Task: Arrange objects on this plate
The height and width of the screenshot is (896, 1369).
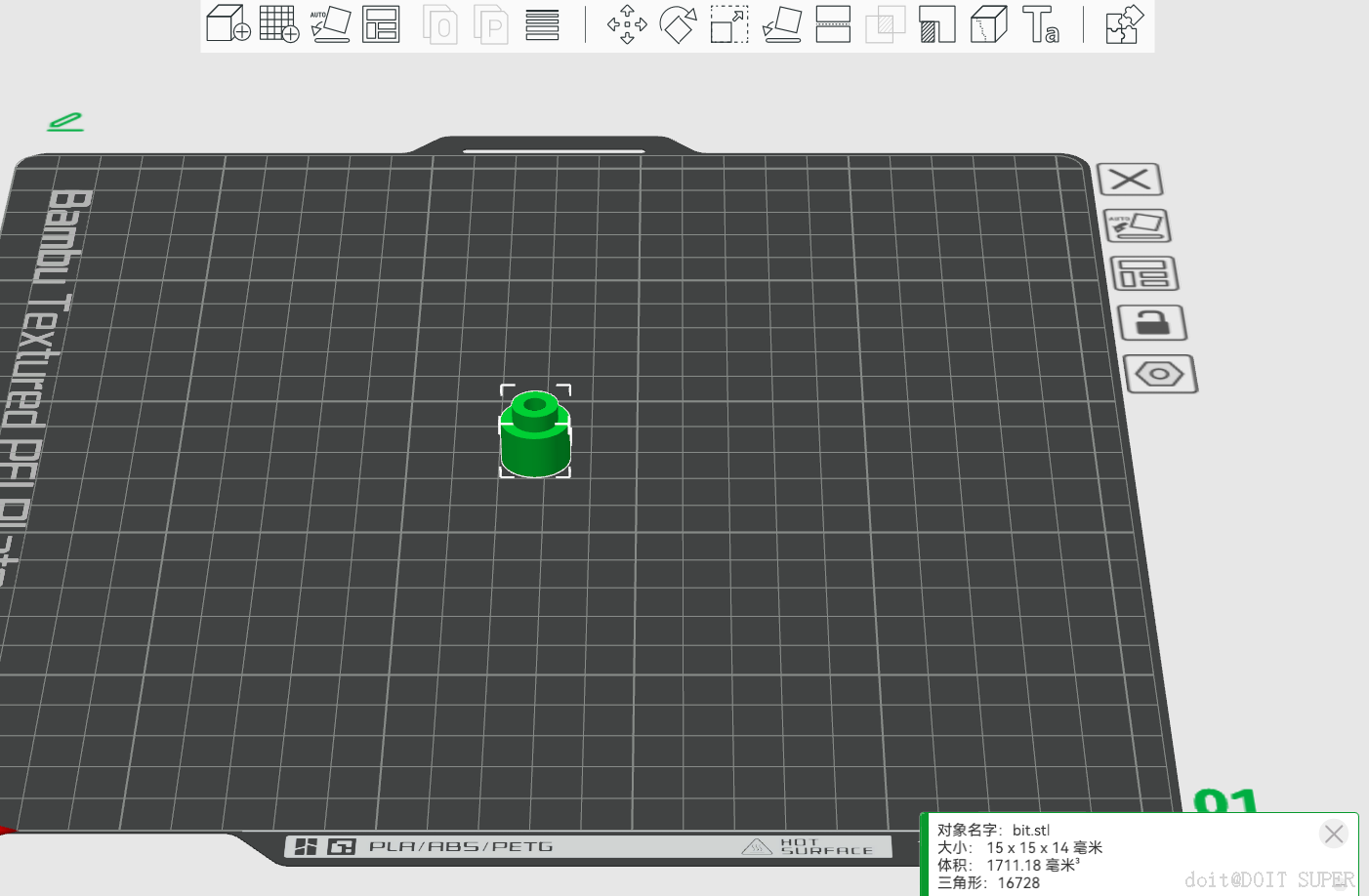Action: coord(1144,273)
